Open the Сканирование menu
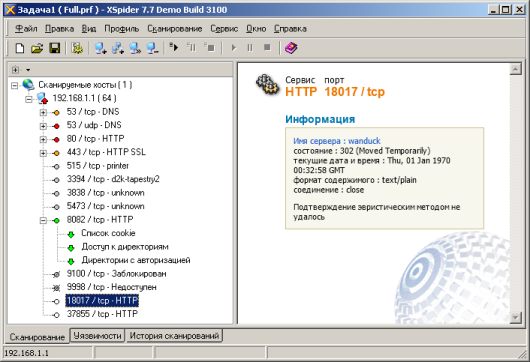The height and width of the screenshot is (362, 530). (175, 29)
